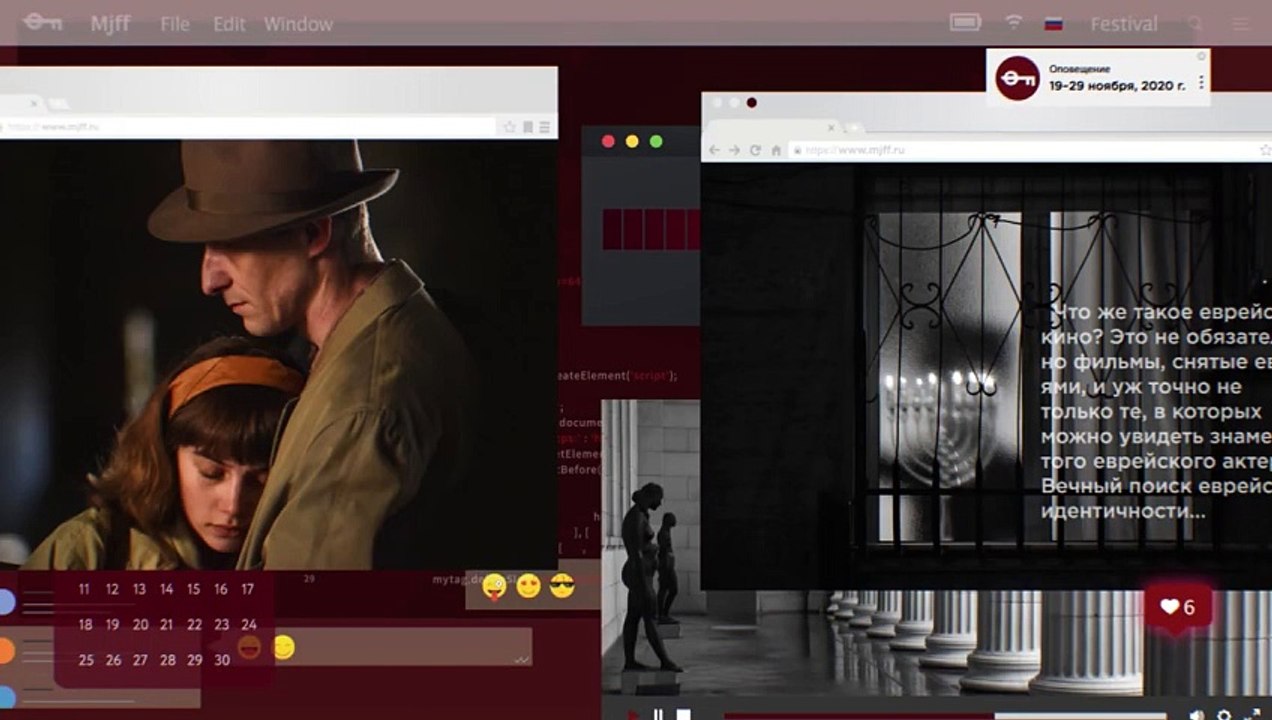1272x720 pixels.
Task: Open the File menu
Action: (x=175, y=24)
